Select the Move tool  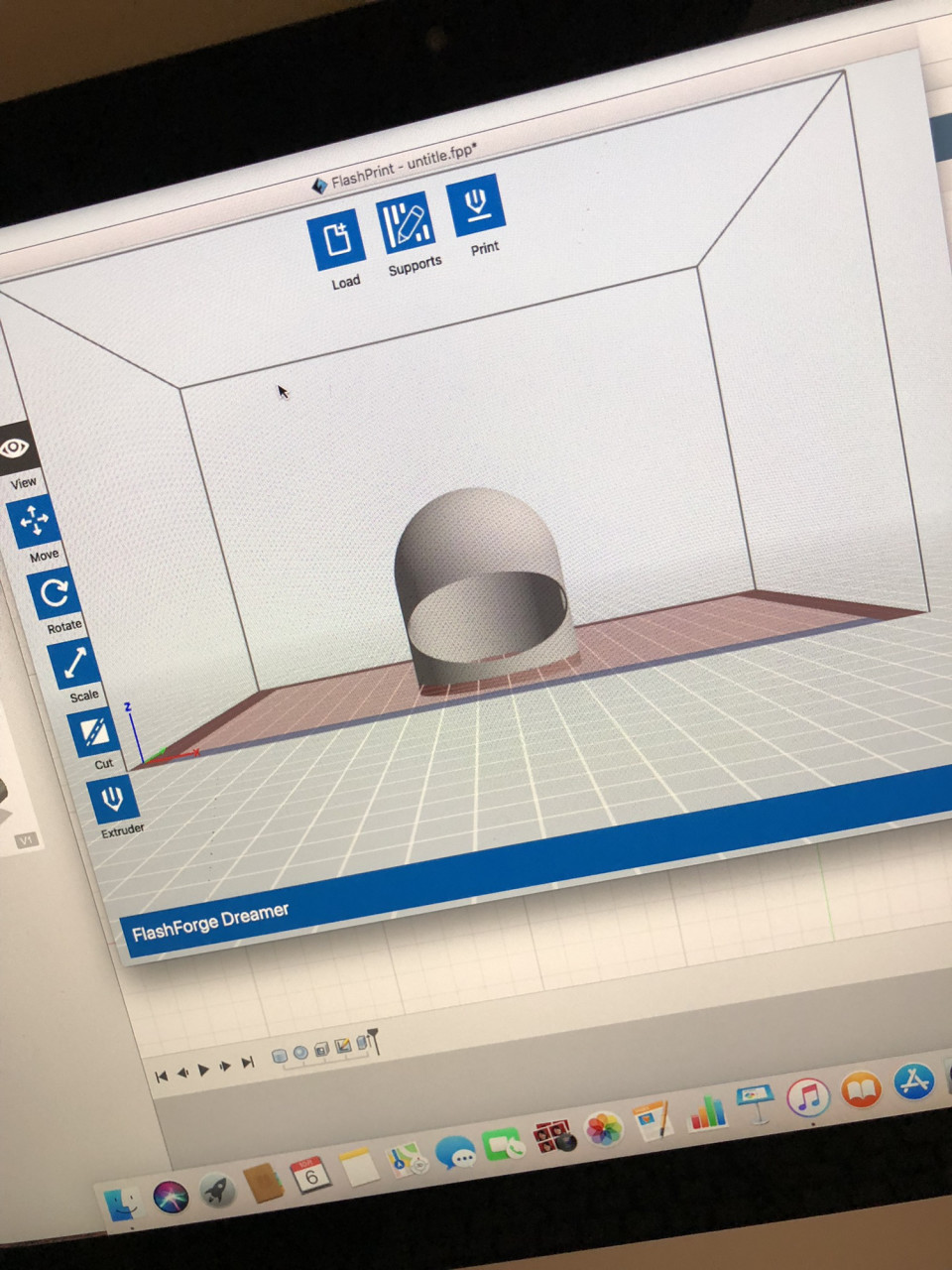click(x=35, y=520)
